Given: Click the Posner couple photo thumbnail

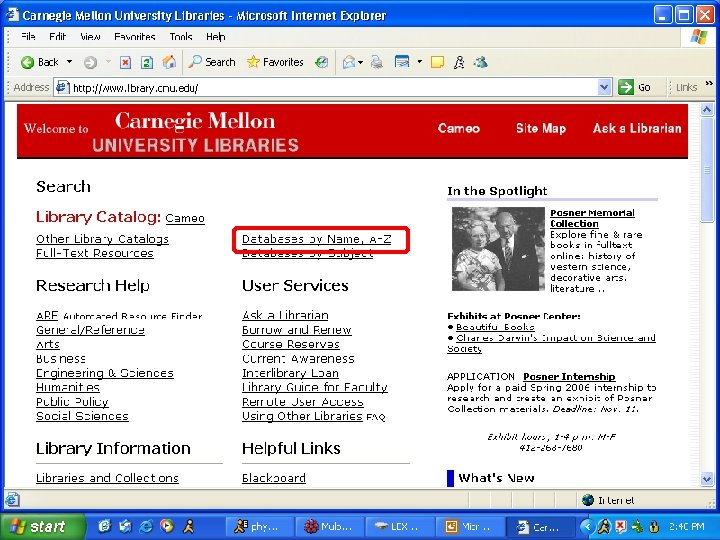Looking at the screenshot, I should tap(498, 249).
